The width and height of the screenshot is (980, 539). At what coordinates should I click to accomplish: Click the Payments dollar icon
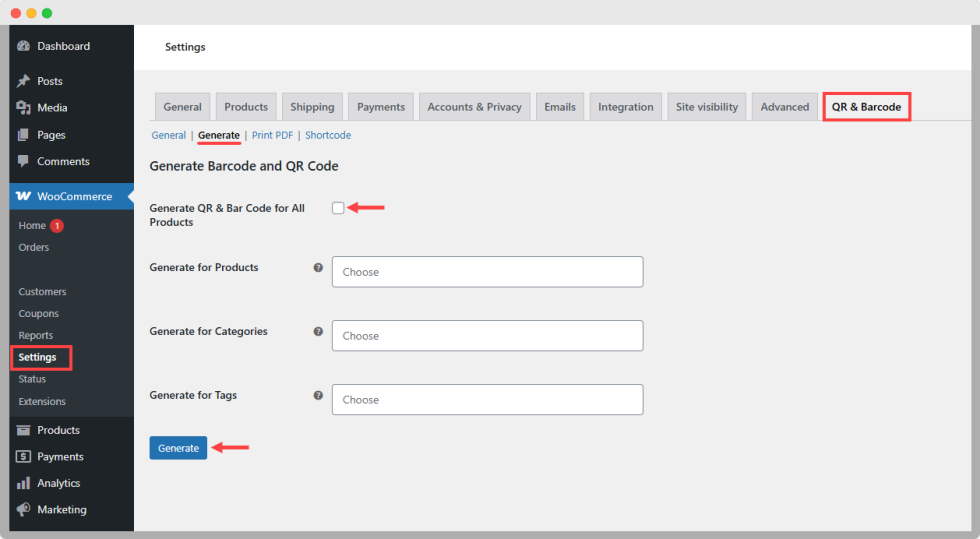(23, 457)
